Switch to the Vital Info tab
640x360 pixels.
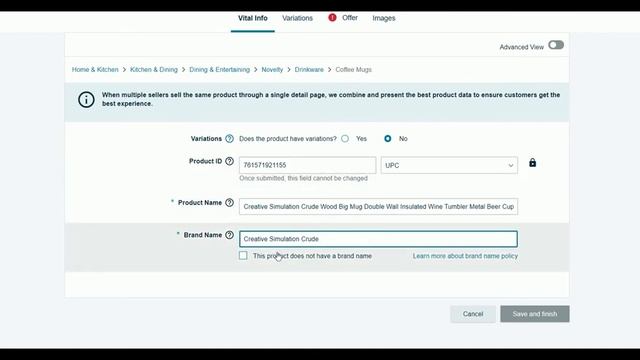(253, 18)
